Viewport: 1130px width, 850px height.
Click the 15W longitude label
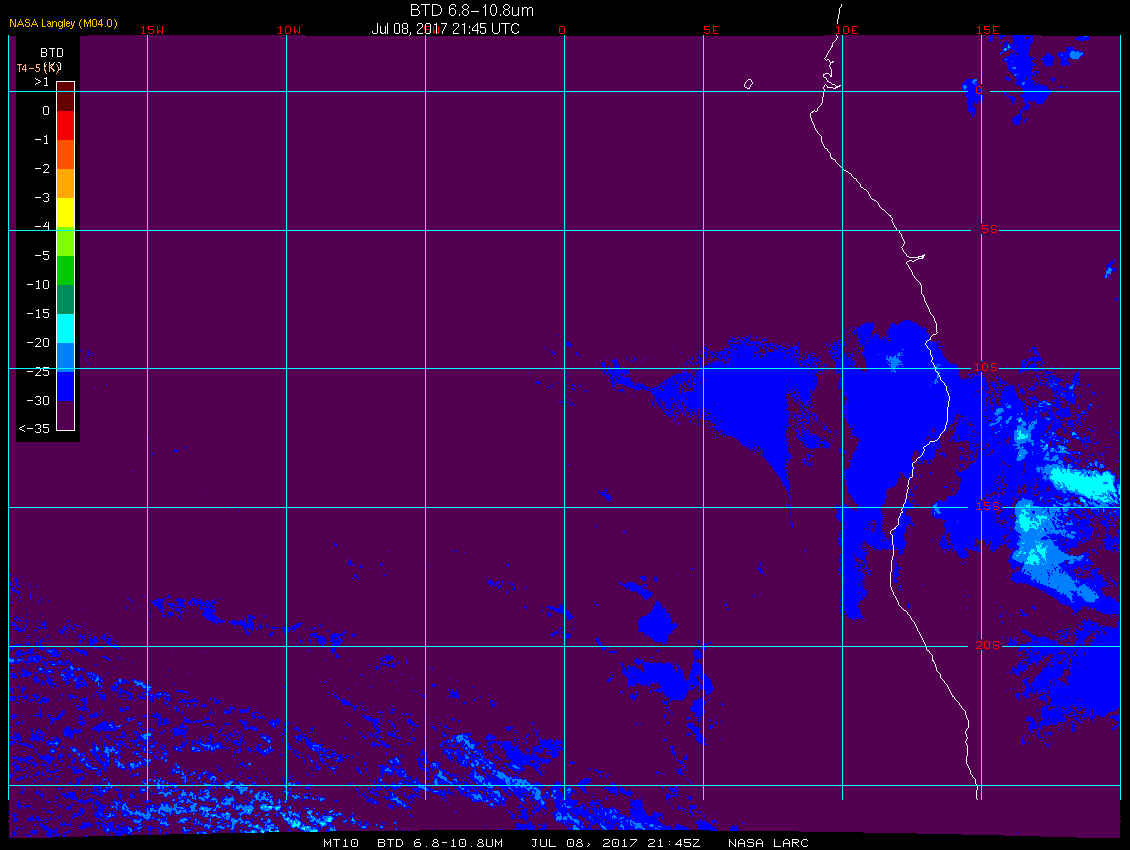point(151,30)
